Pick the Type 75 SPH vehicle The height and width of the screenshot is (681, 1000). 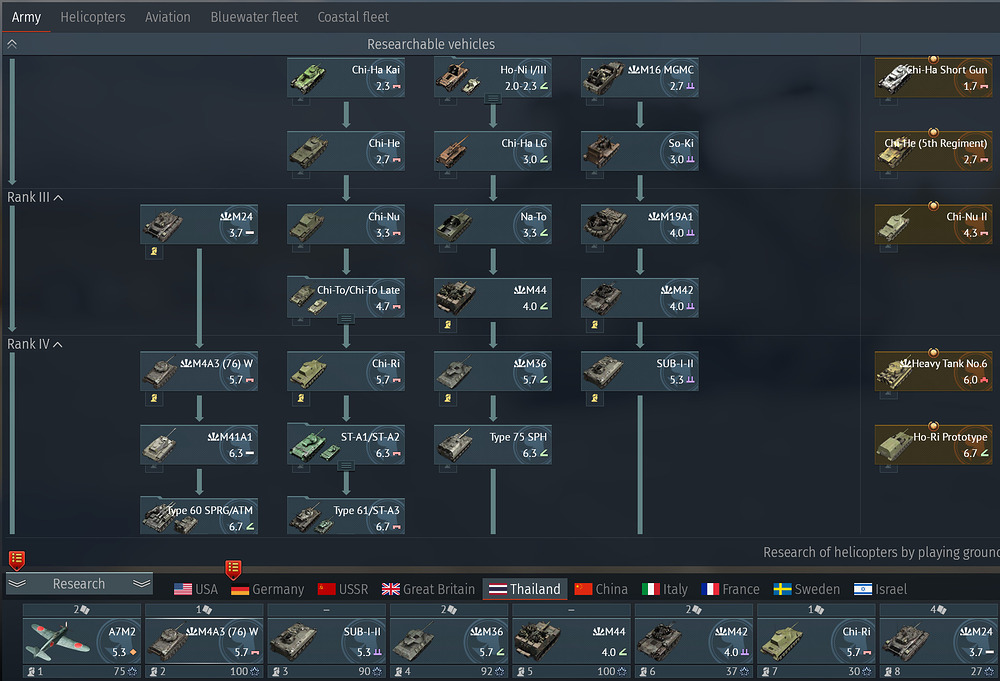click(493, 445)
